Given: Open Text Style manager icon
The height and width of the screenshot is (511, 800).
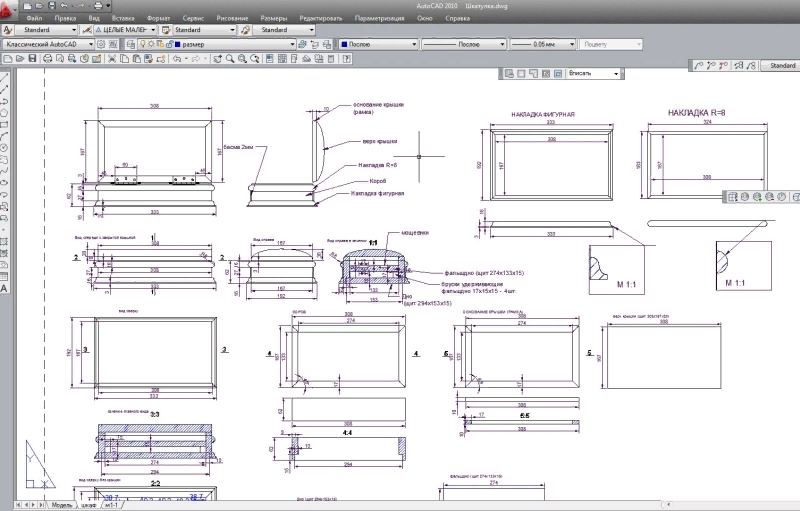Looking at the screenshot, I should tap(8, 30).
